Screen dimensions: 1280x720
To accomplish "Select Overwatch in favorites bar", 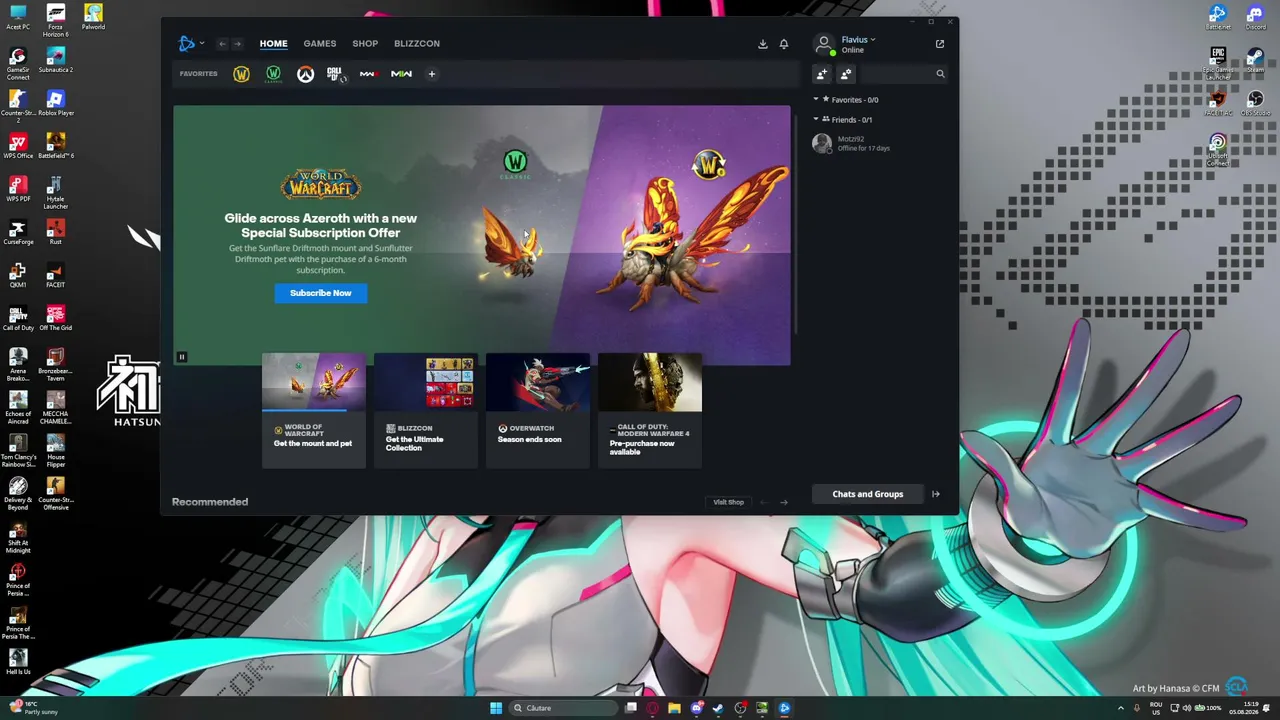I will click(305, 74).
